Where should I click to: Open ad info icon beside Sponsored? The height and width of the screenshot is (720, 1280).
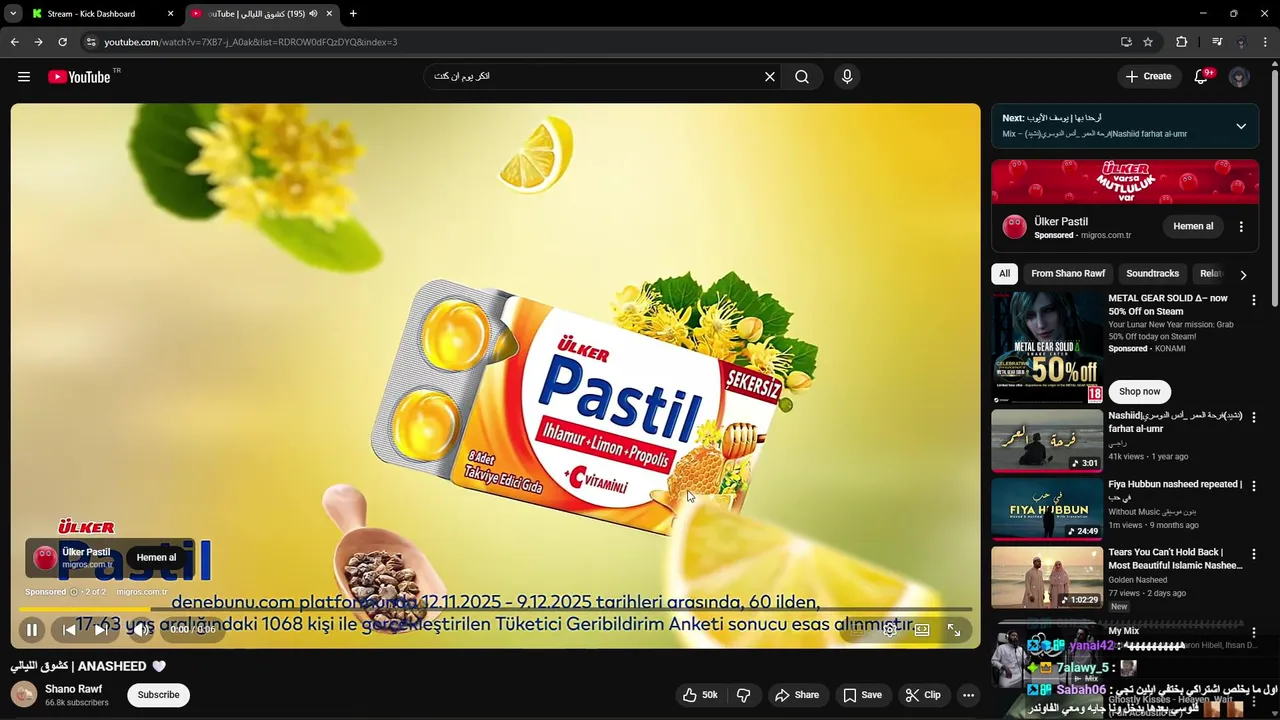74,592
